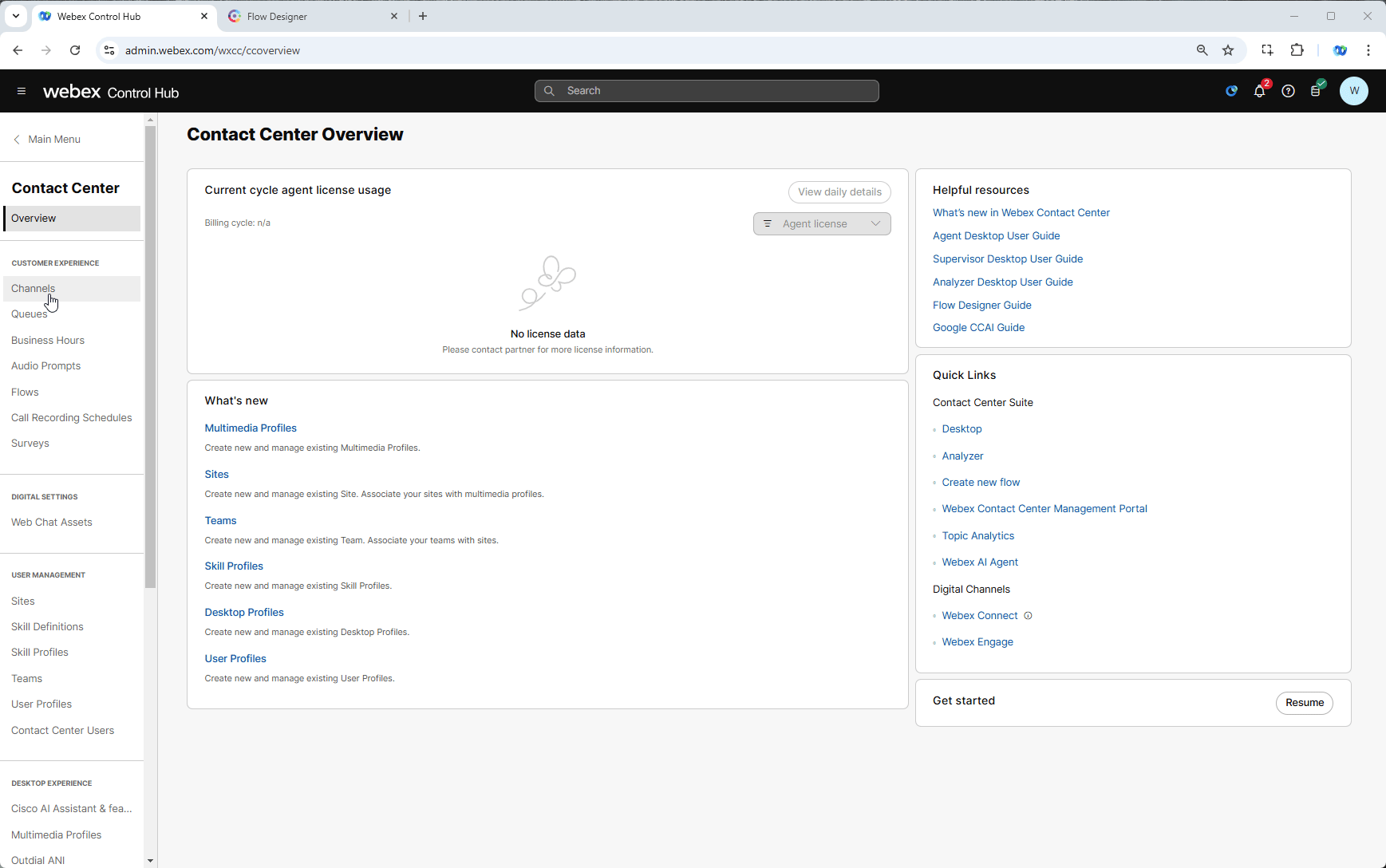Click the sidebar scrollbar down arrow
This screenshot has height=868, width=1386.
(x=150, y=861)
